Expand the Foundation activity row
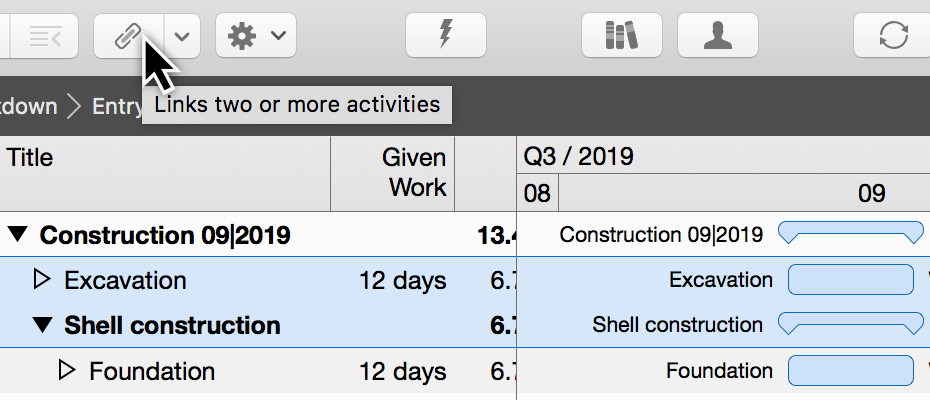Image resolution: width=930 pixels, height=400 pixels. (x=67, y=371)
